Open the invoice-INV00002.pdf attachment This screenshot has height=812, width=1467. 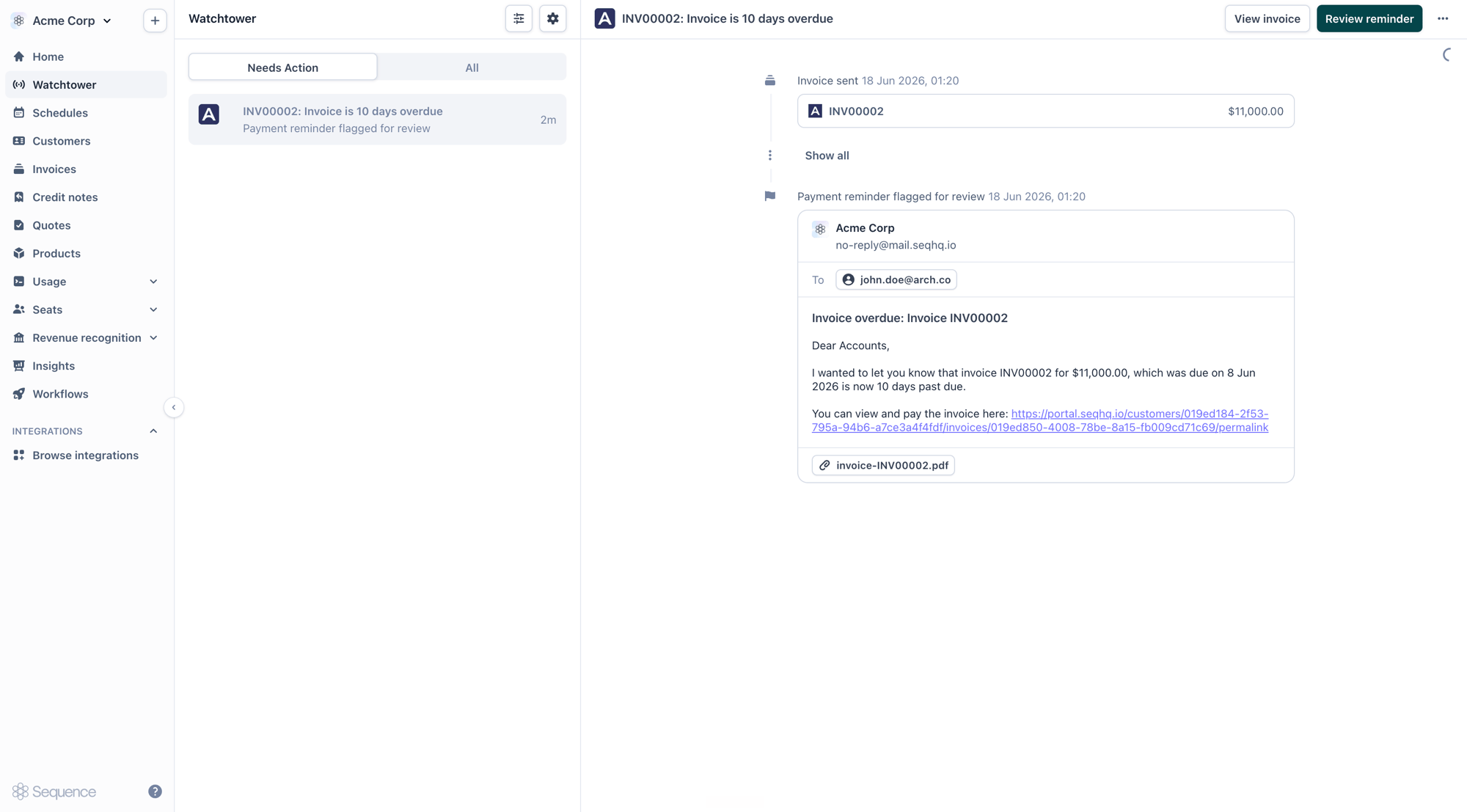[x=883, y=466]
